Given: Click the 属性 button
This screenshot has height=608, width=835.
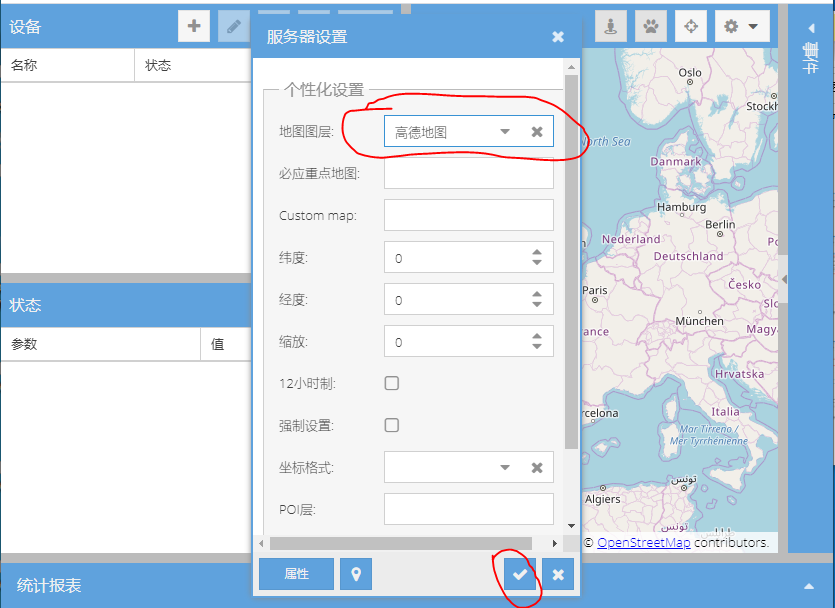Looking at the screenshot, I should point(296,574).
